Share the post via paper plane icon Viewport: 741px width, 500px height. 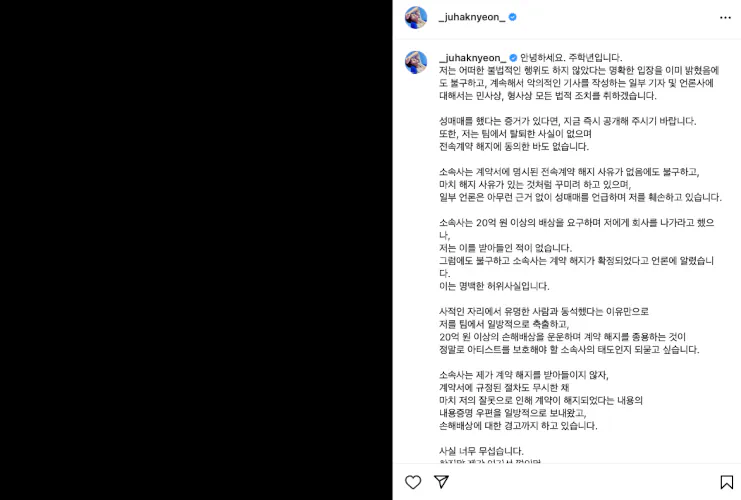pos(441,482)
